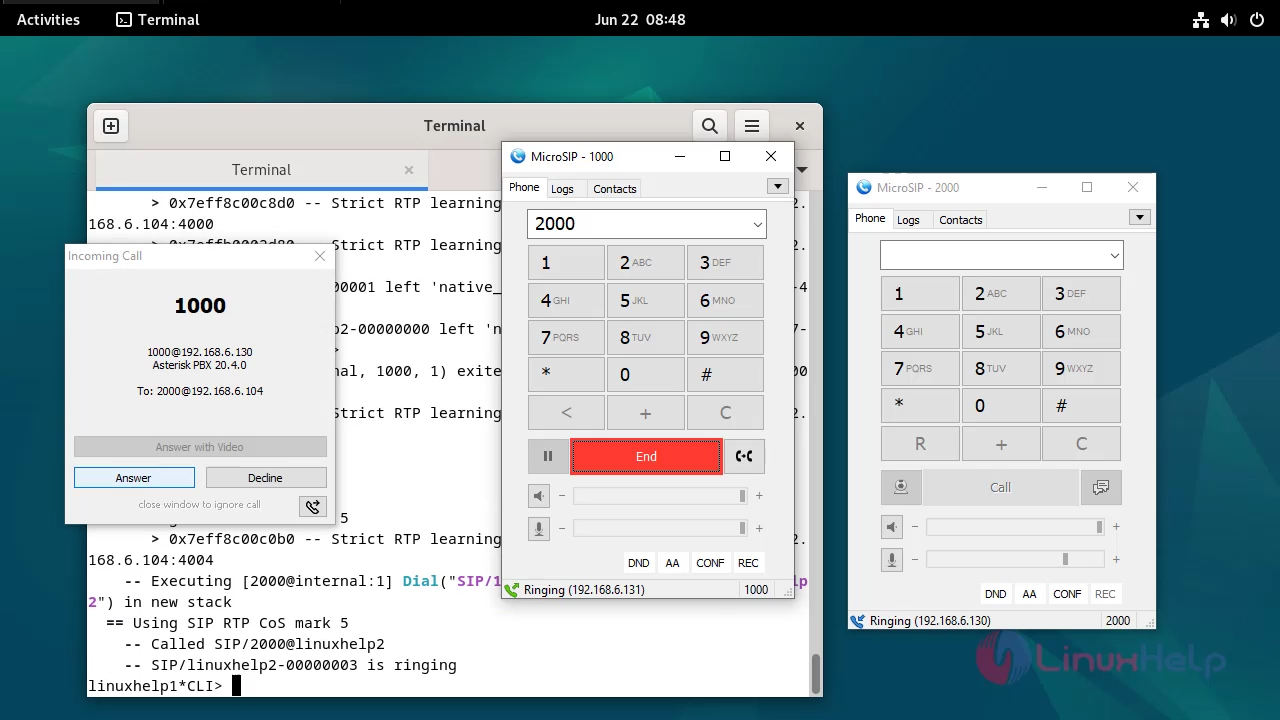Click dialpad key 9 WXYZ in MicroSIP 2000
This screenshot has height=720, width=1280.
click(x=1081, y=369)
